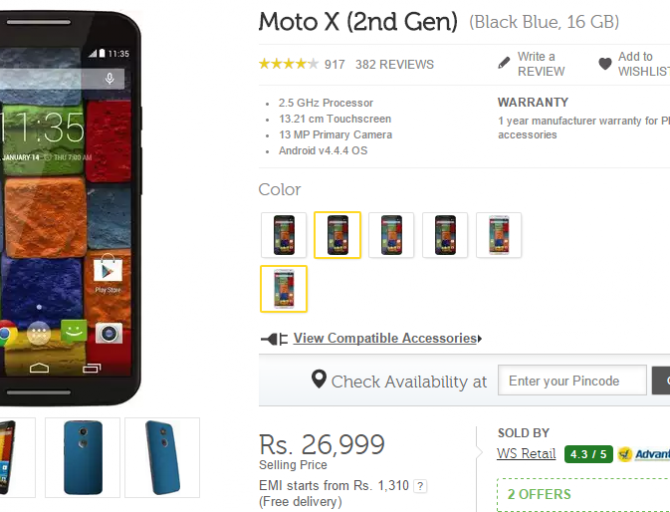Click the EMI question mark help icon
Image resolution: width=670 pixels, height=512 pixels.
point(420,486)
